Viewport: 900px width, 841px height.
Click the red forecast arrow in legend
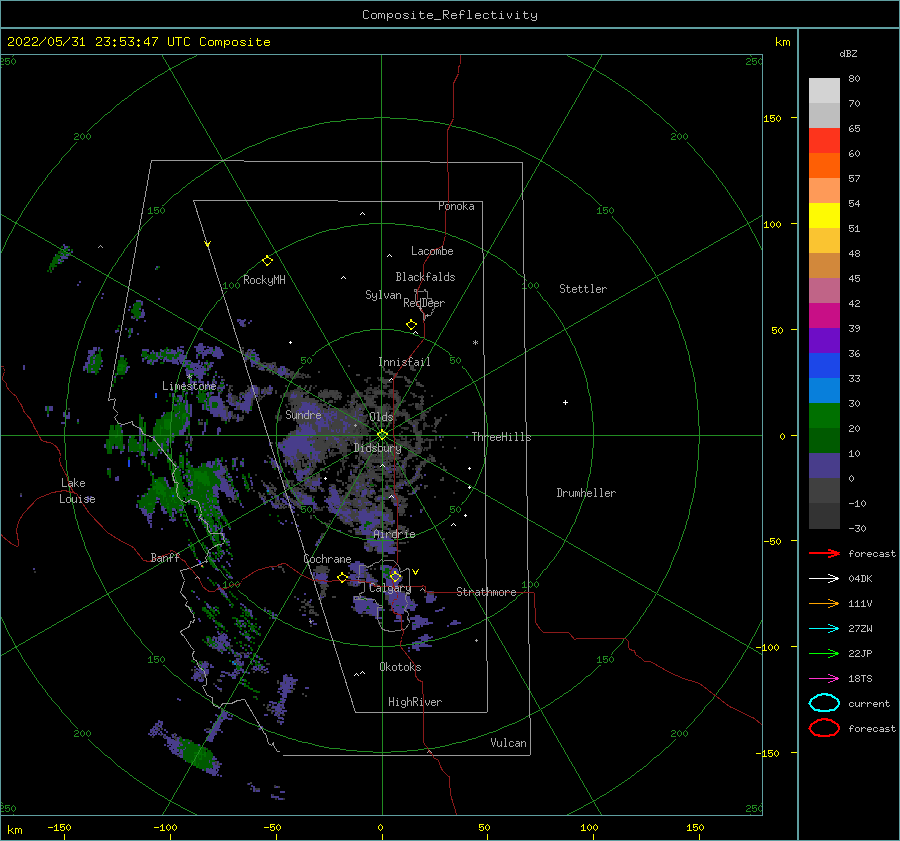(x=824, y=553)
